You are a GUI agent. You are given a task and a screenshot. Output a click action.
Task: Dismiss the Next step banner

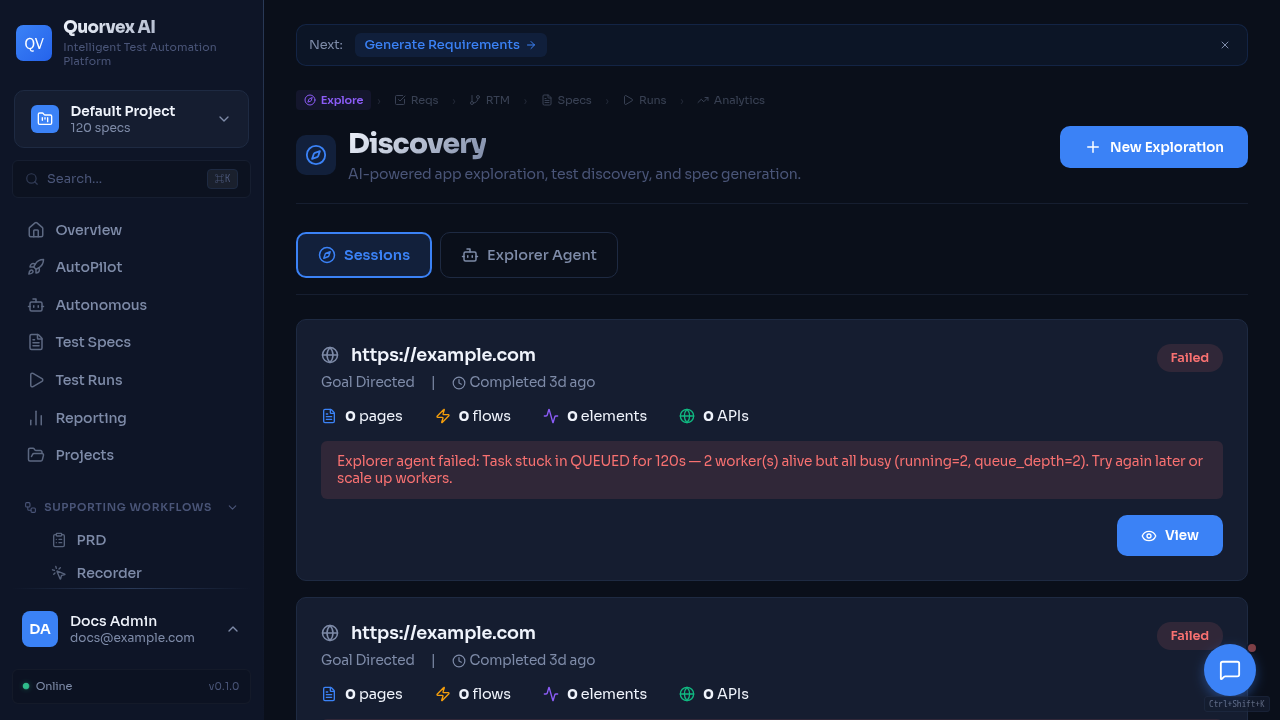tap(1225, 45)
